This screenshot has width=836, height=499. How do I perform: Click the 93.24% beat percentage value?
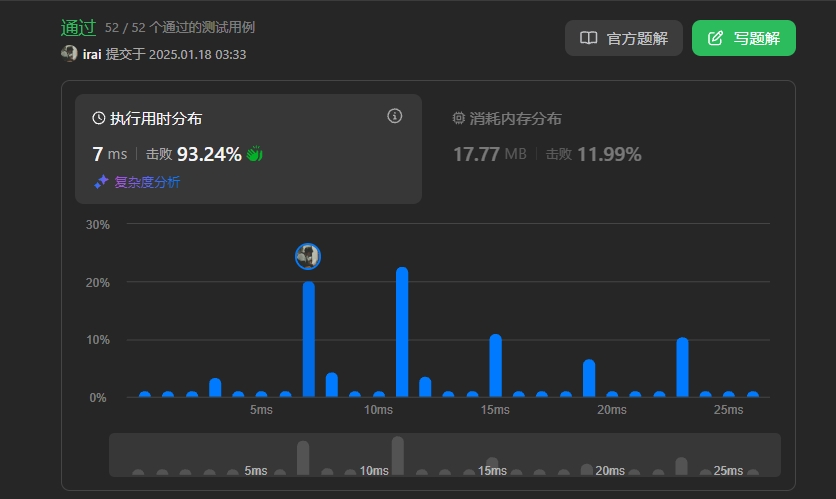(x=209, y=154)
